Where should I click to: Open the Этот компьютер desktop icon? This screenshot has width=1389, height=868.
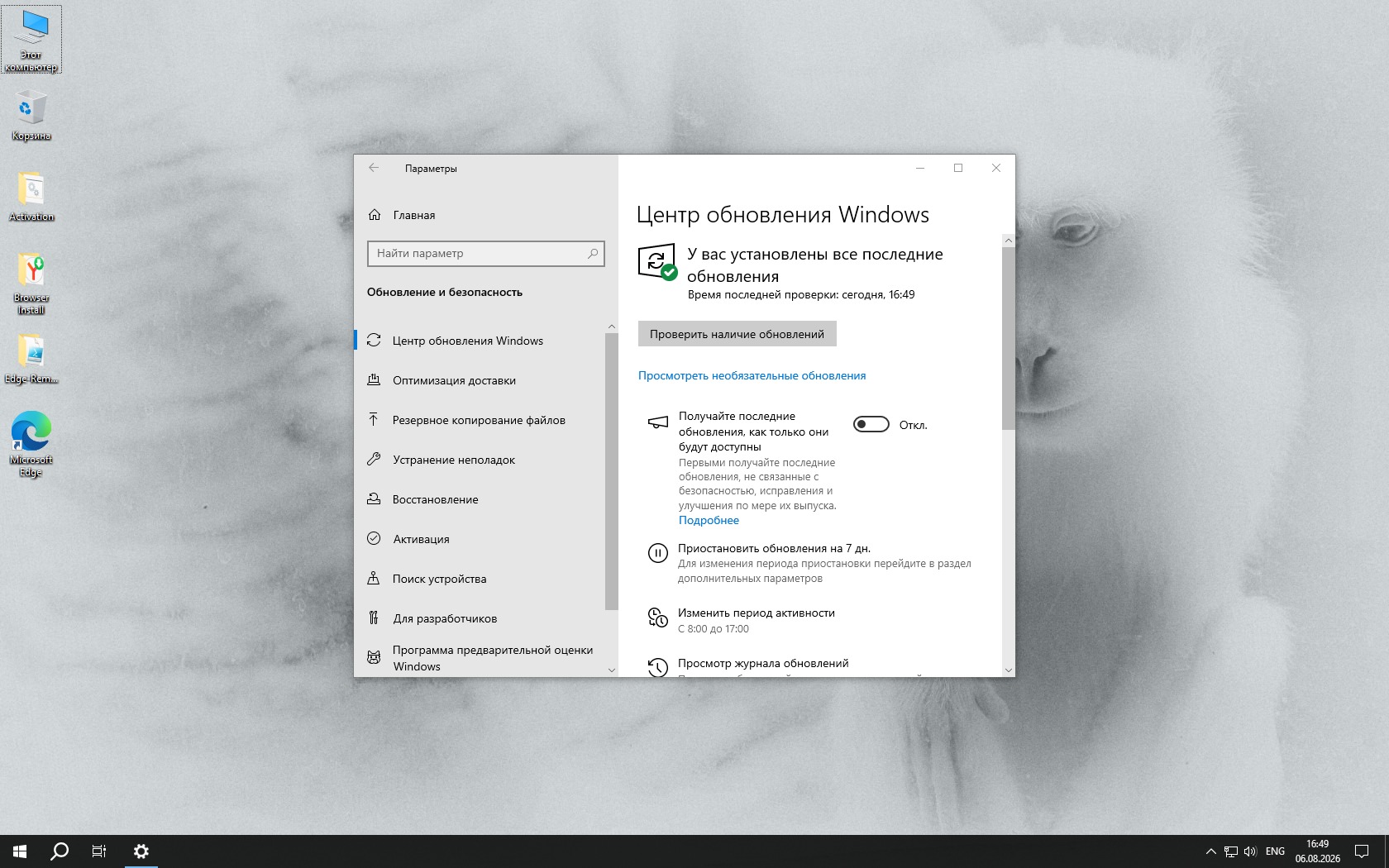coord(31,40)
